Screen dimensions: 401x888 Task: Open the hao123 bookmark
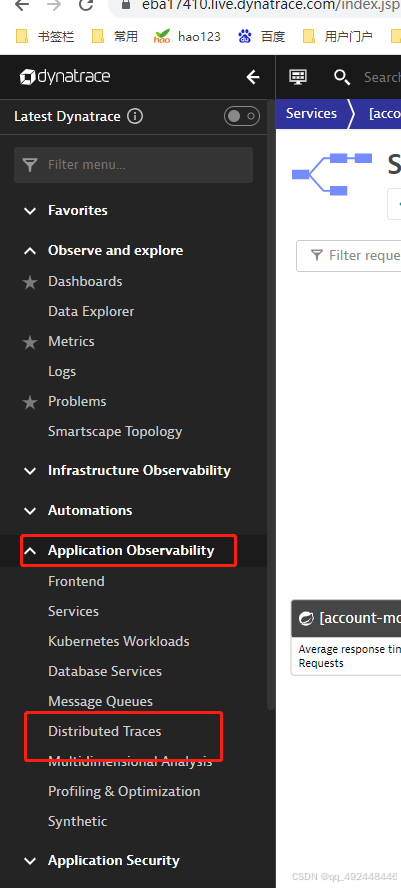point(187,37)
